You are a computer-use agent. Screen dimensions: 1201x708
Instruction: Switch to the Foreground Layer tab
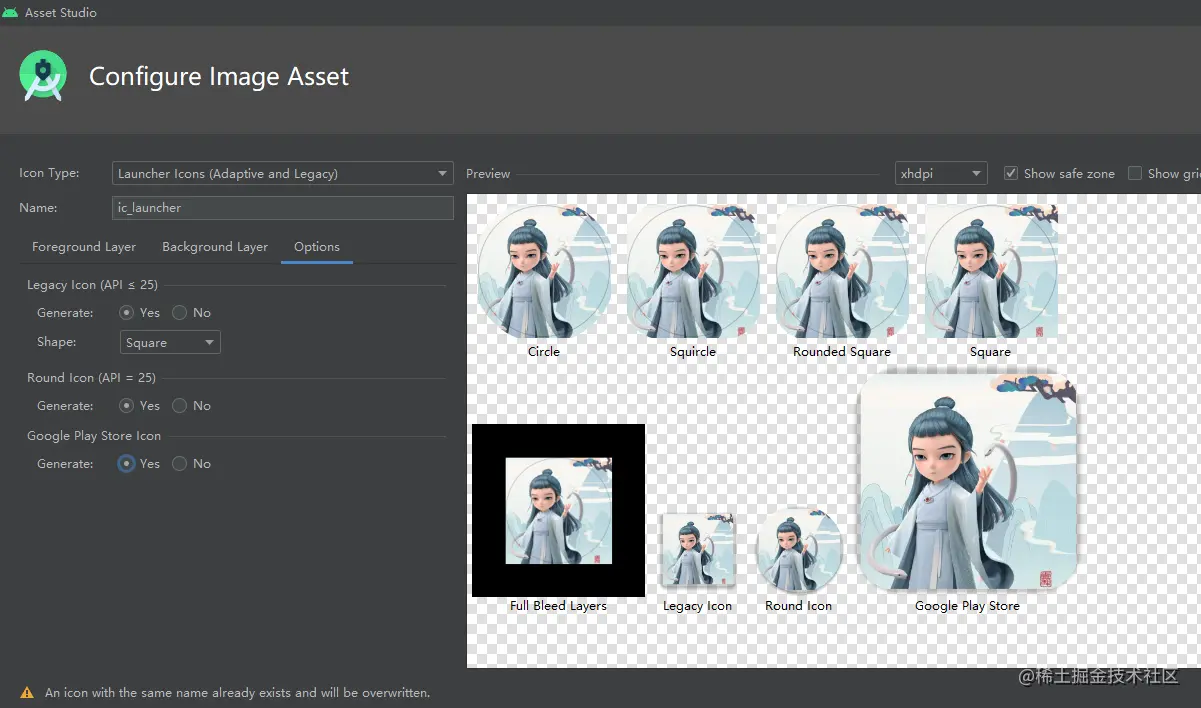(x=84, y=247)
